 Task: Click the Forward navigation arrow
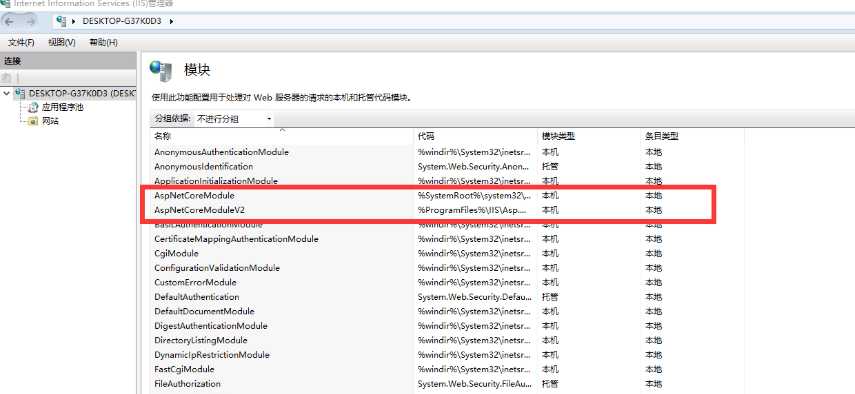31,21
